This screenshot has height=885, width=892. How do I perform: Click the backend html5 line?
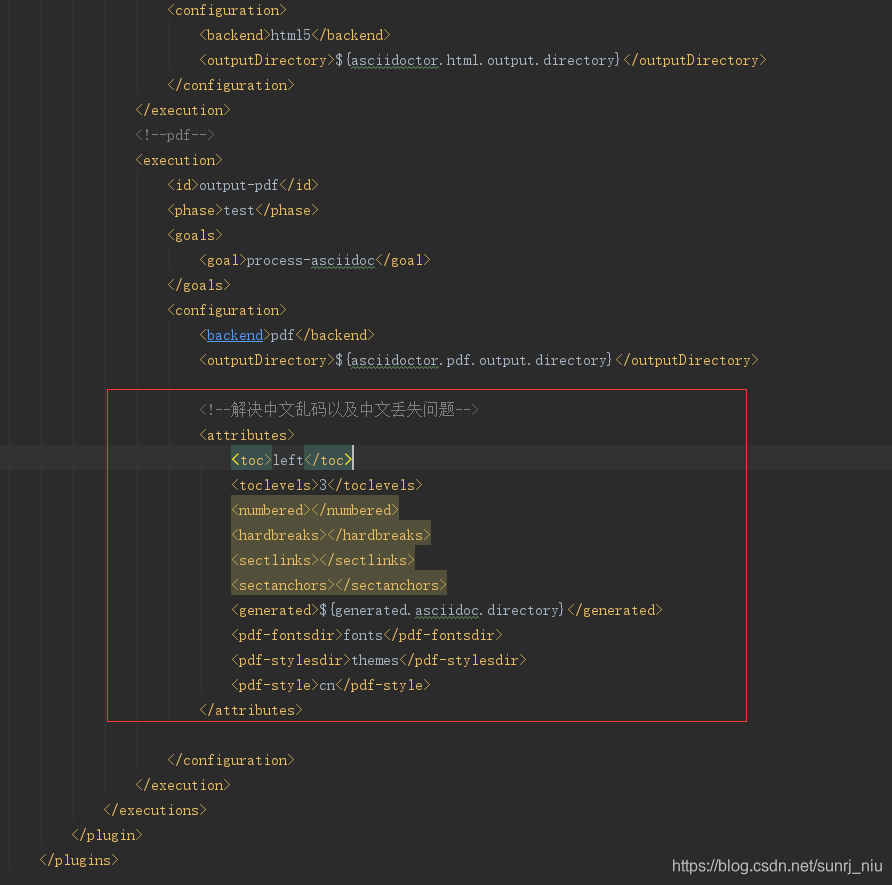[x=295, y=35]
